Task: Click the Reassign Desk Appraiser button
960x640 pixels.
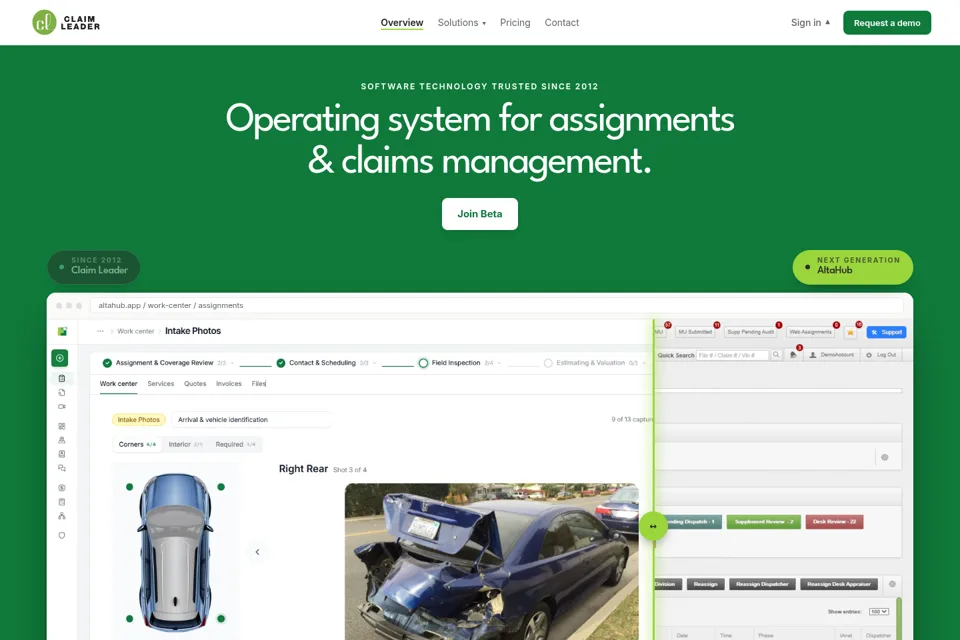Action: (x=839, y=584)
